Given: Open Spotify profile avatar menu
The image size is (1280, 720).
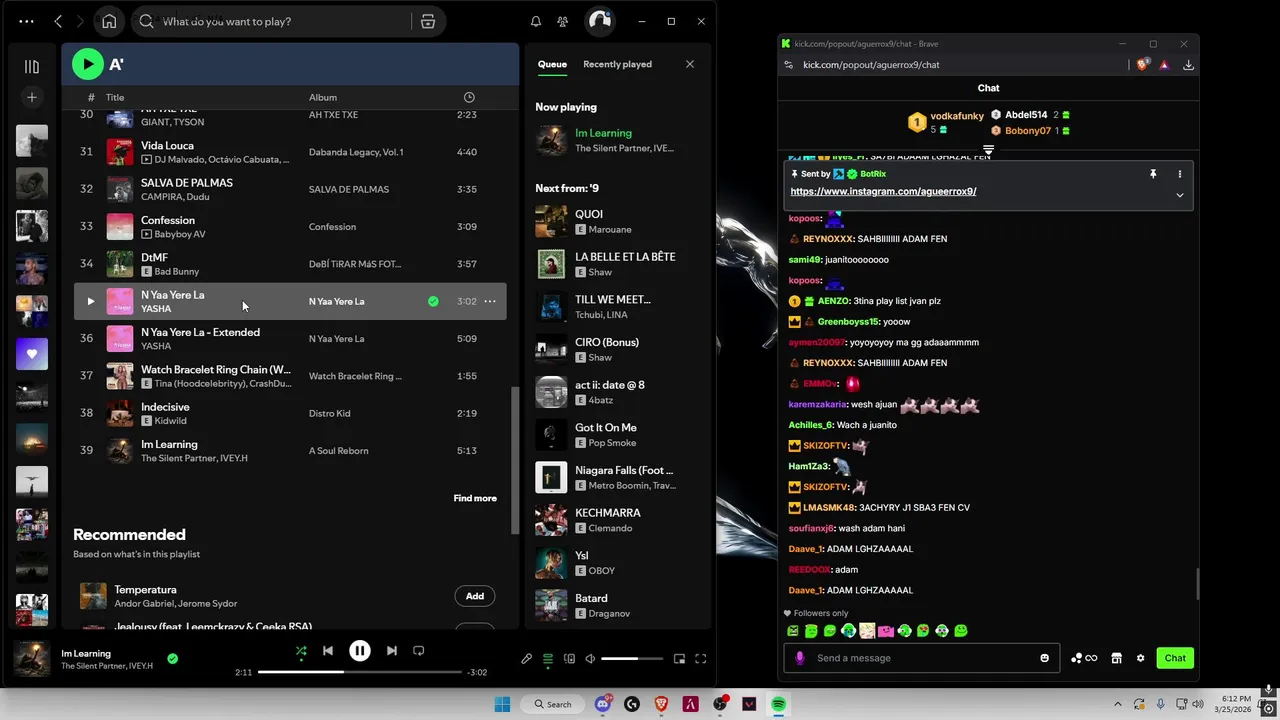Looking at the screenshot, I should (599, 21).
